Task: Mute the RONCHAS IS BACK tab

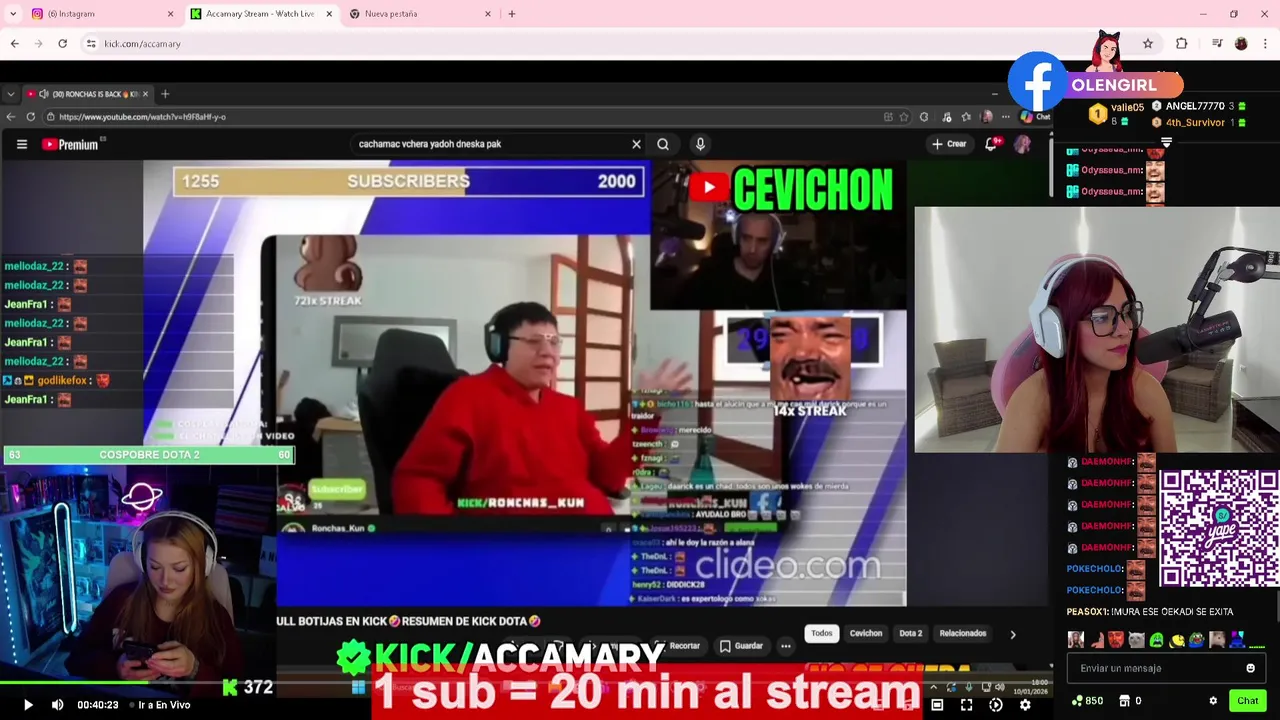Action: (x=43, y=94)
